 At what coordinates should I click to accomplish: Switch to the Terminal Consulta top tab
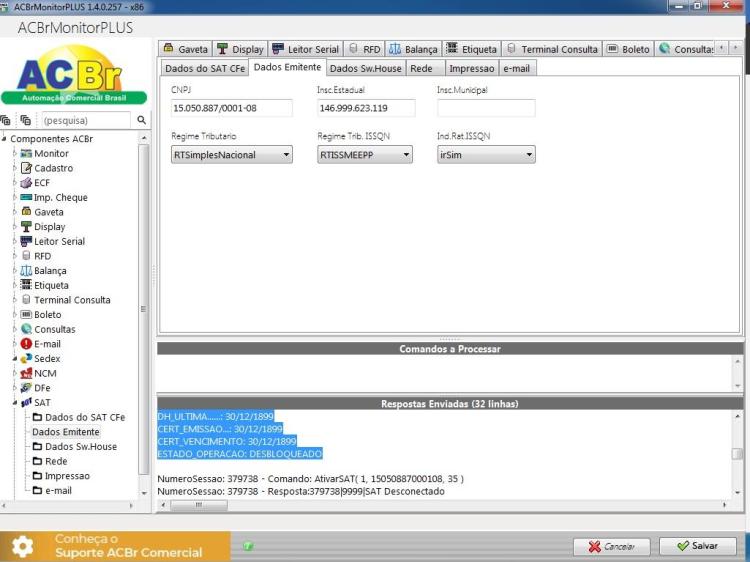coord(552,49)
